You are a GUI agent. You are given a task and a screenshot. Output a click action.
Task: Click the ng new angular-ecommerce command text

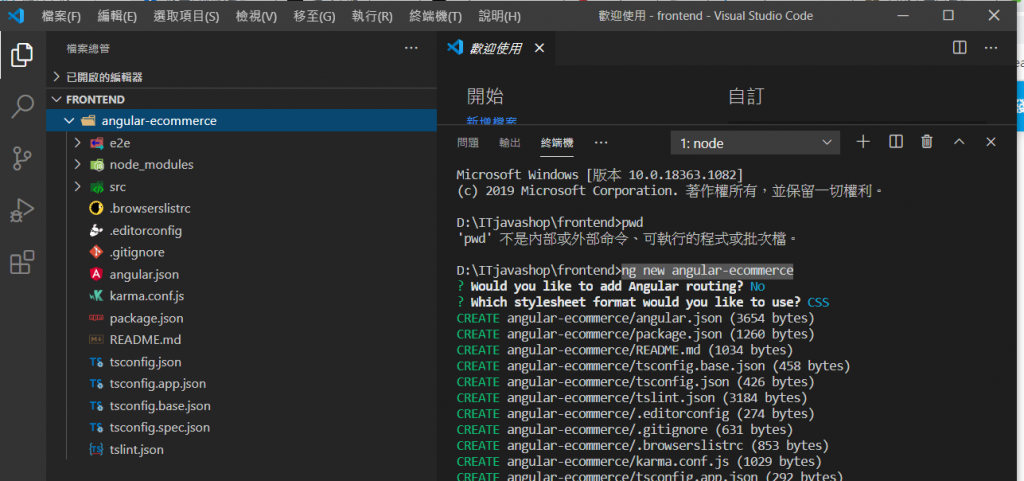click(707, 270)
